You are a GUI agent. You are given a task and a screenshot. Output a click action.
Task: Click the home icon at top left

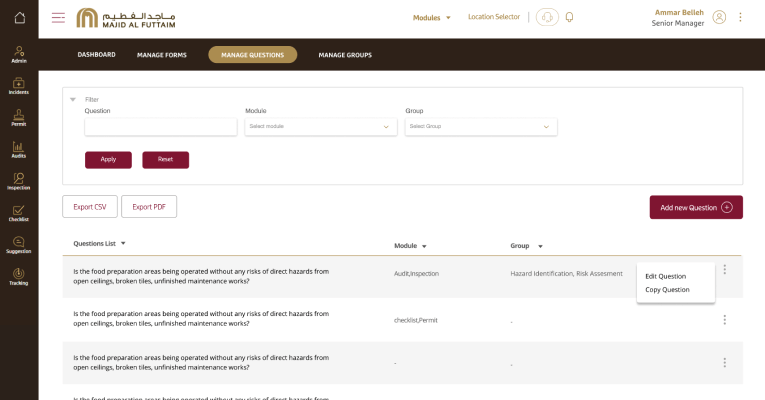click(x=19, y=17)
